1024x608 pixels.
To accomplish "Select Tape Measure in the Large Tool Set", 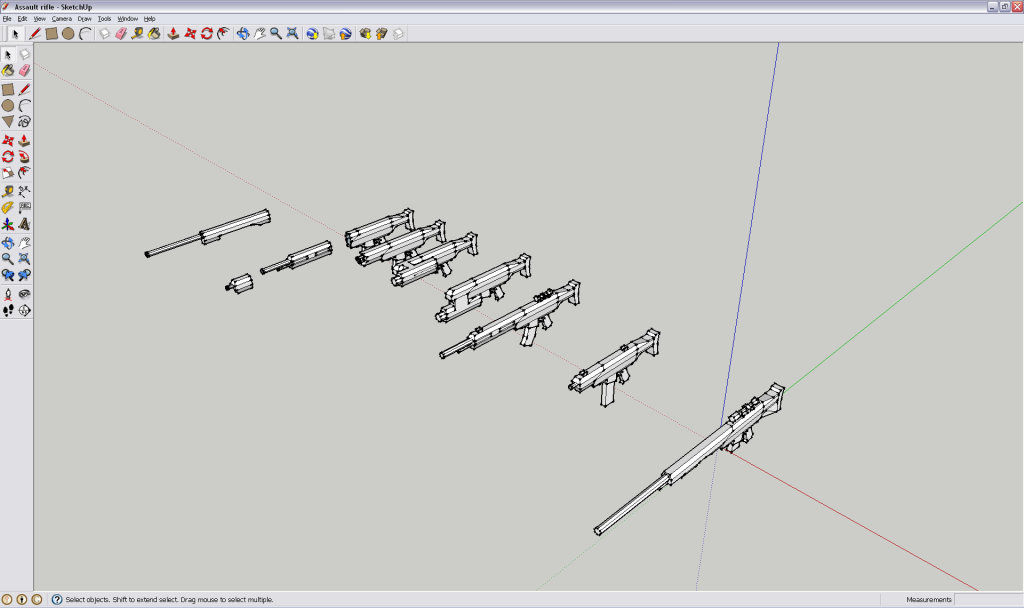I will coord(8,191).
